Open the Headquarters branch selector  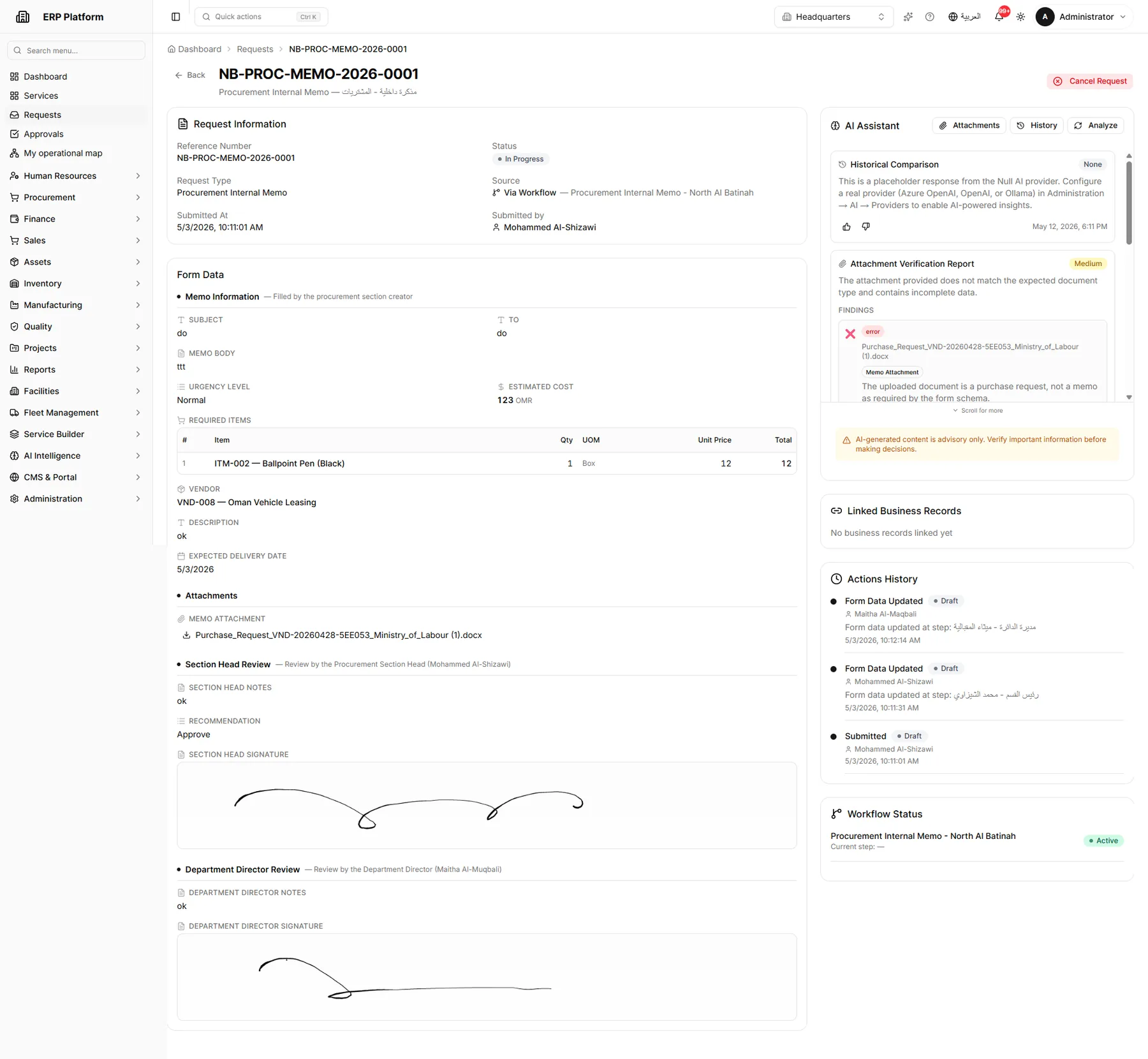point(834,17)
